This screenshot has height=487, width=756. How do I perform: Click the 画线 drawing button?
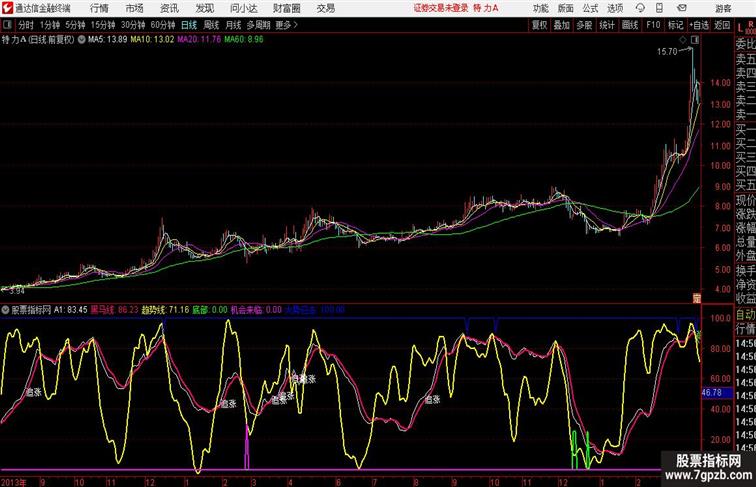(630, 25)
